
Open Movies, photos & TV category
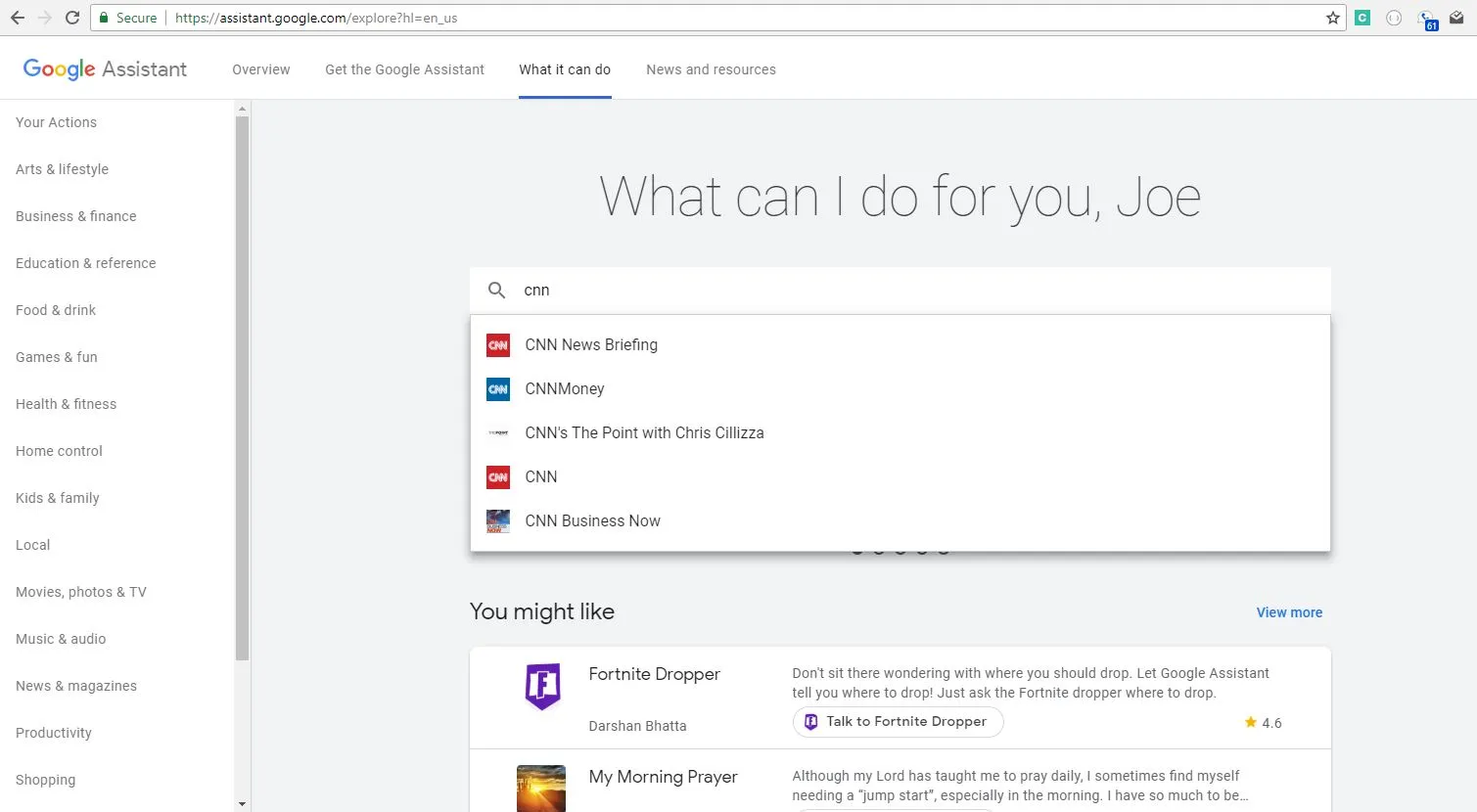click(81, 592)
